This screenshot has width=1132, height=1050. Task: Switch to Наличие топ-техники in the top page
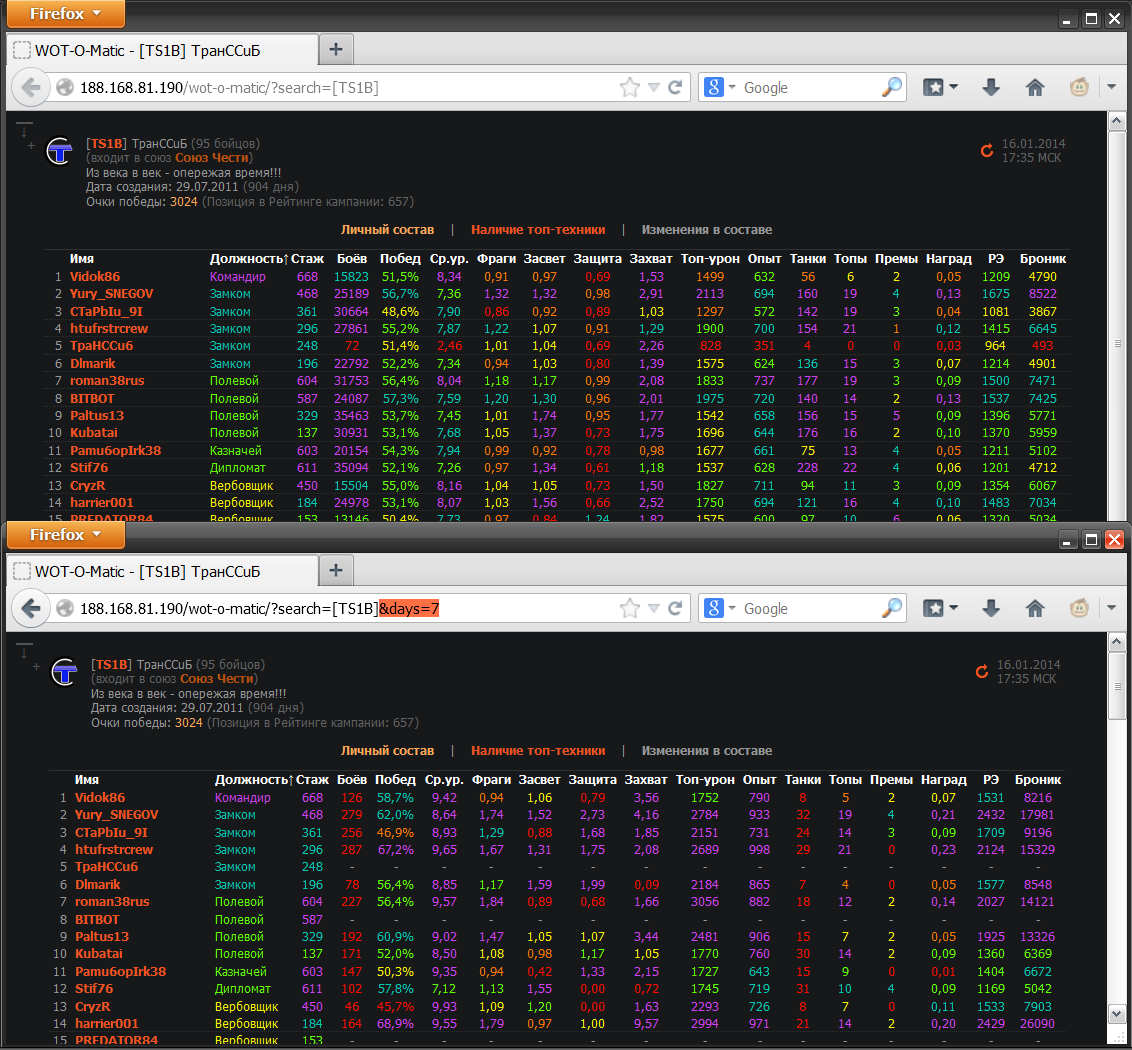click(x=538, y=229)
